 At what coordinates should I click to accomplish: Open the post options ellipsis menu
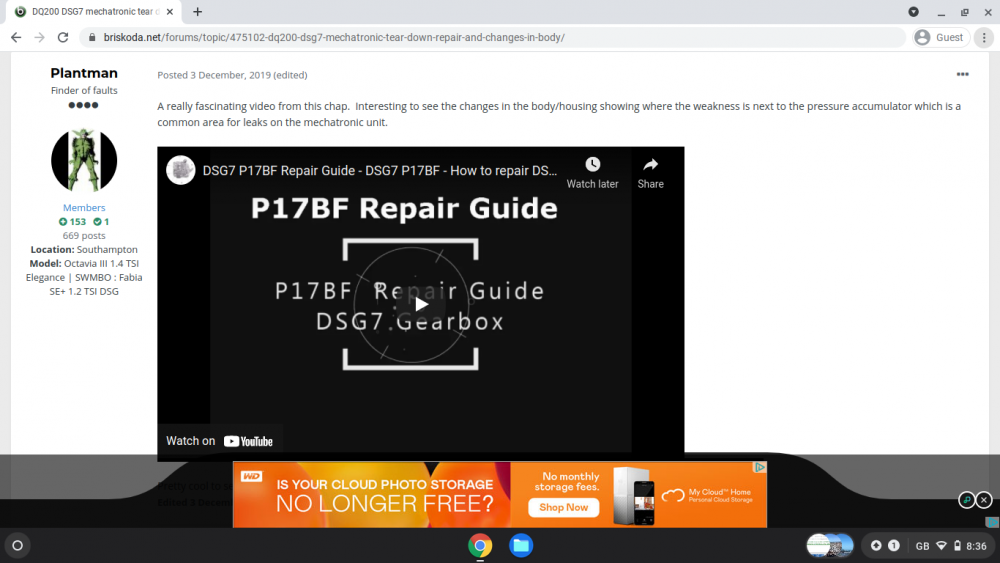click(962, 75)
